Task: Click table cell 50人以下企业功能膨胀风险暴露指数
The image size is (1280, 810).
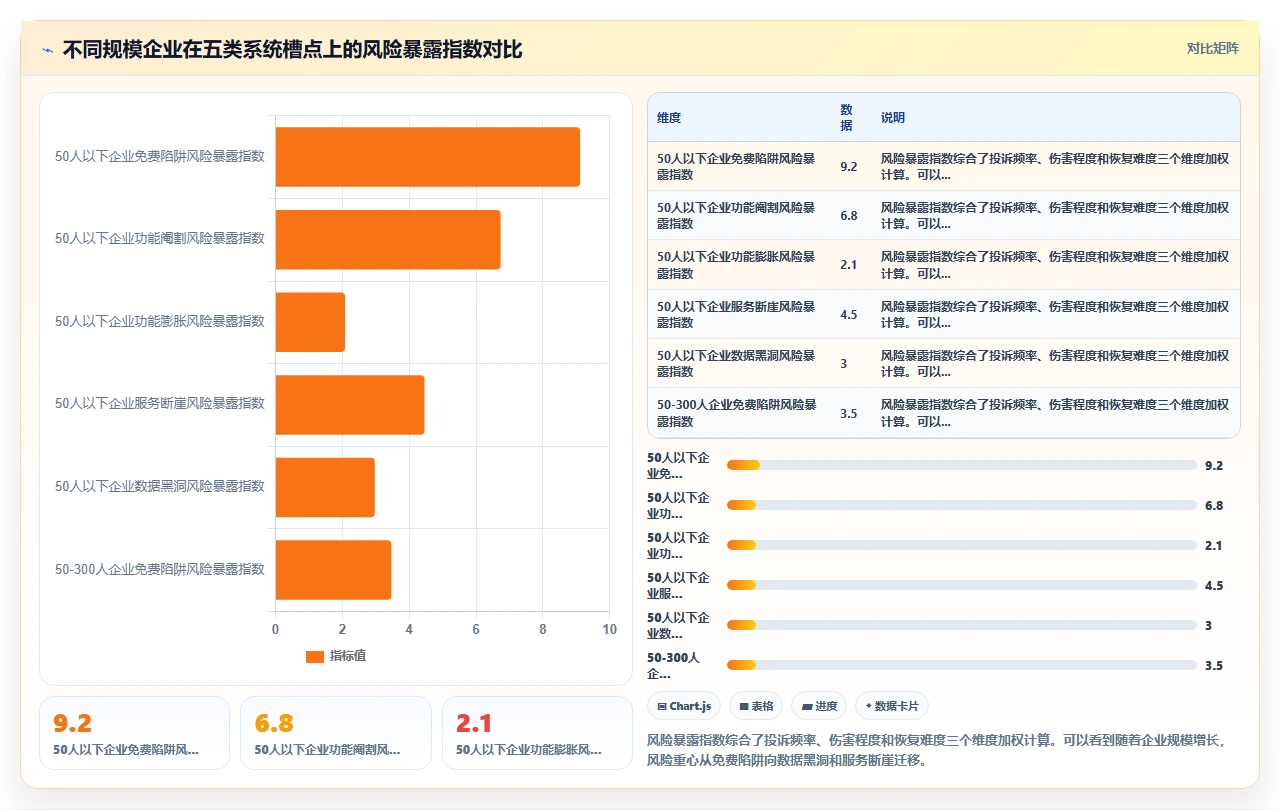Action: (739, 265)
